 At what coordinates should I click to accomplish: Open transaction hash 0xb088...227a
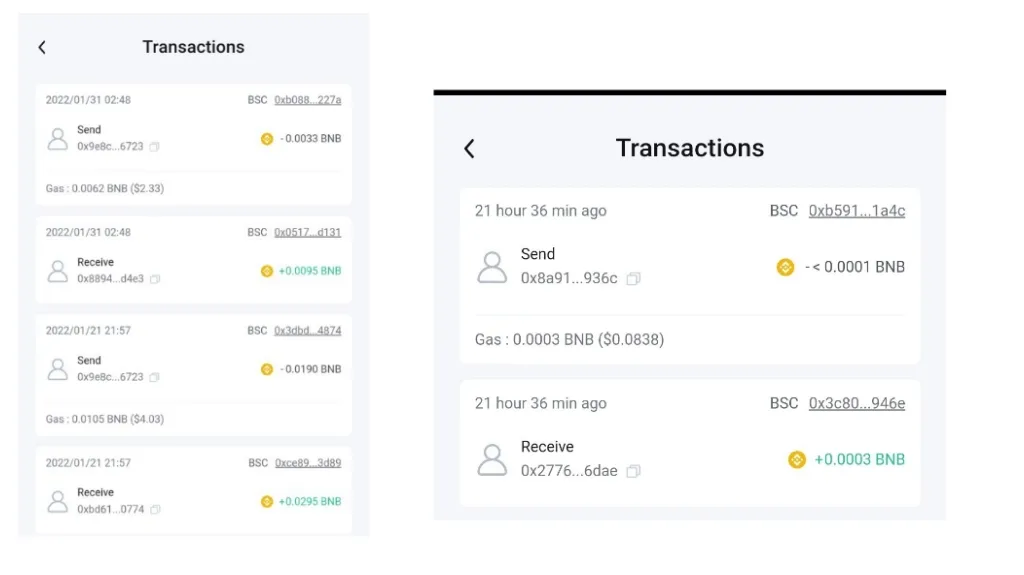(x=308, y=100)
